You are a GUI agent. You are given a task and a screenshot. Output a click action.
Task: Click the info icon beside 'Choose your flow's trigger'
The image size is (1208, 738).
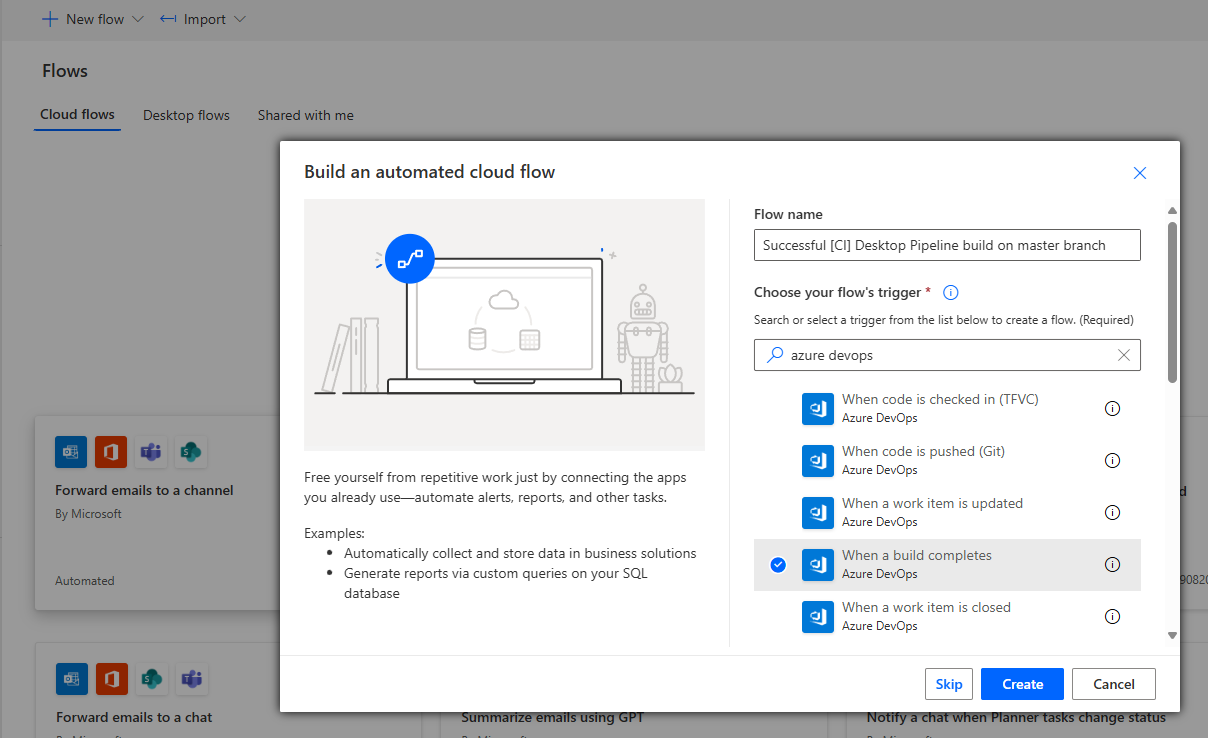coord(951,293)
